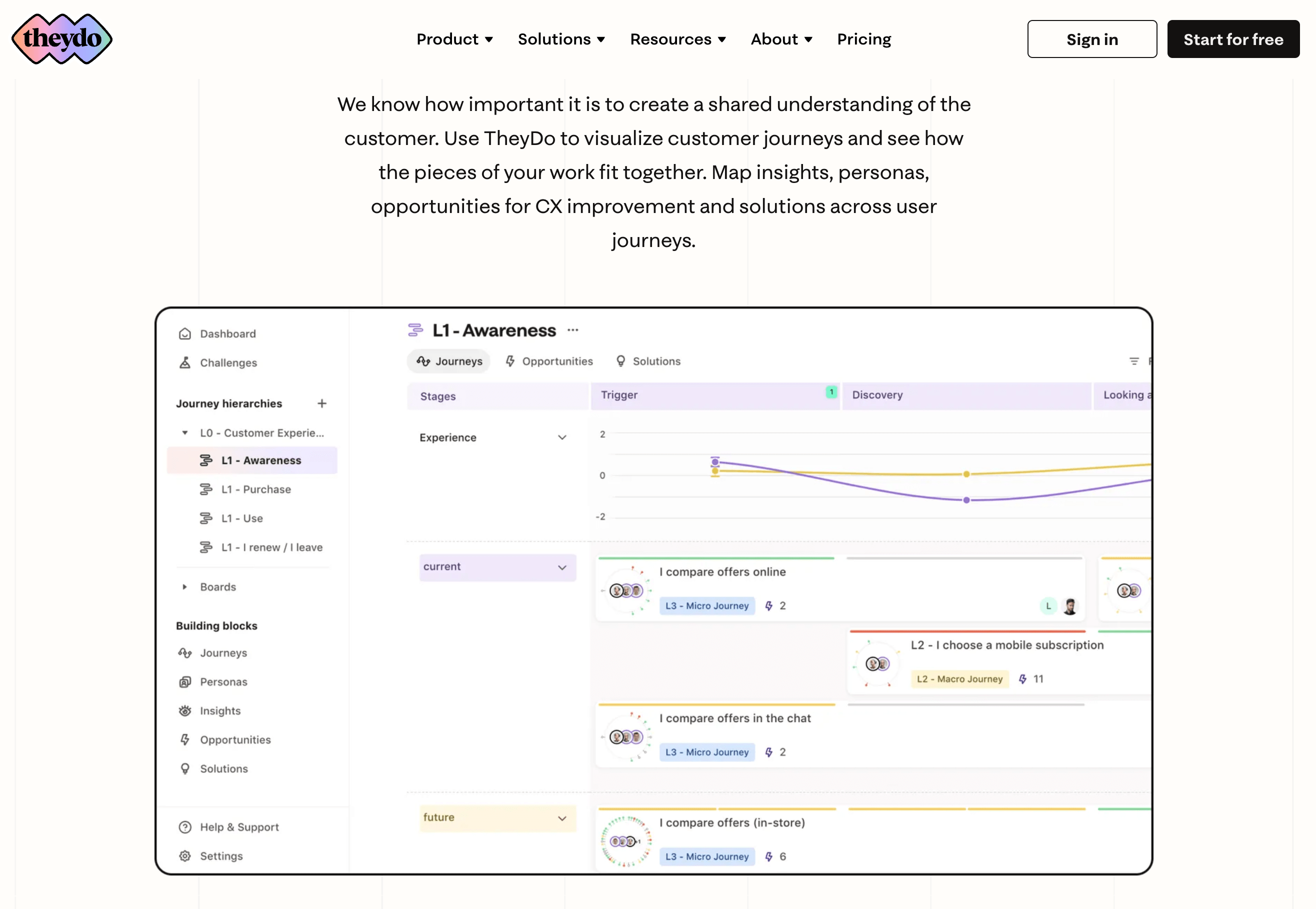This screenshot has height=909, width=1316.
Task: Open the filter icon near Journeys tabs
Action: pyautogui.click(x=1133, y=361)
